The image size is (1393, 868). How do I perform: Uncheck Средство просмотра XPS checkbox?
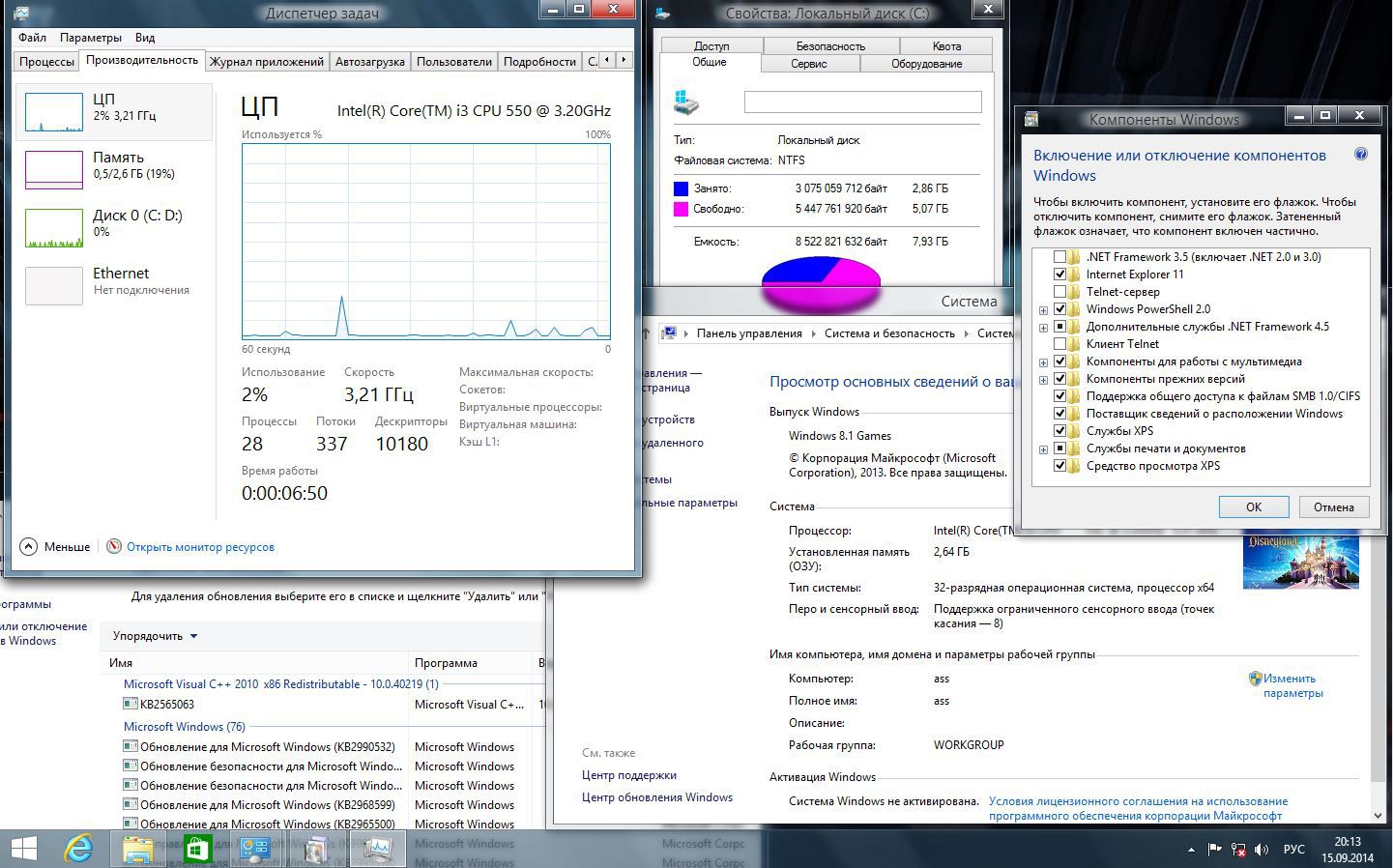(1059, 466)
